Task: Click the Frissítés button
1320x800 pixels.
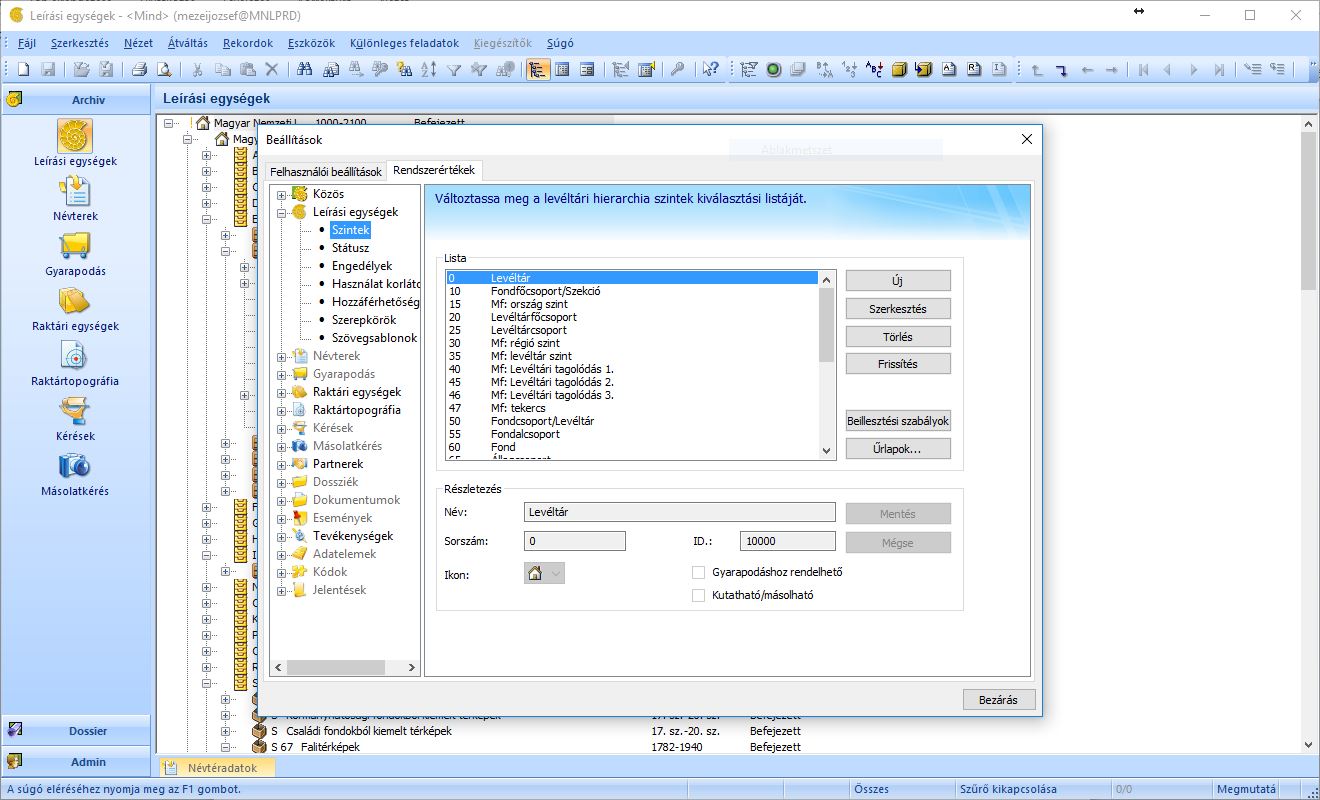Action: click(x=898, y=364)
